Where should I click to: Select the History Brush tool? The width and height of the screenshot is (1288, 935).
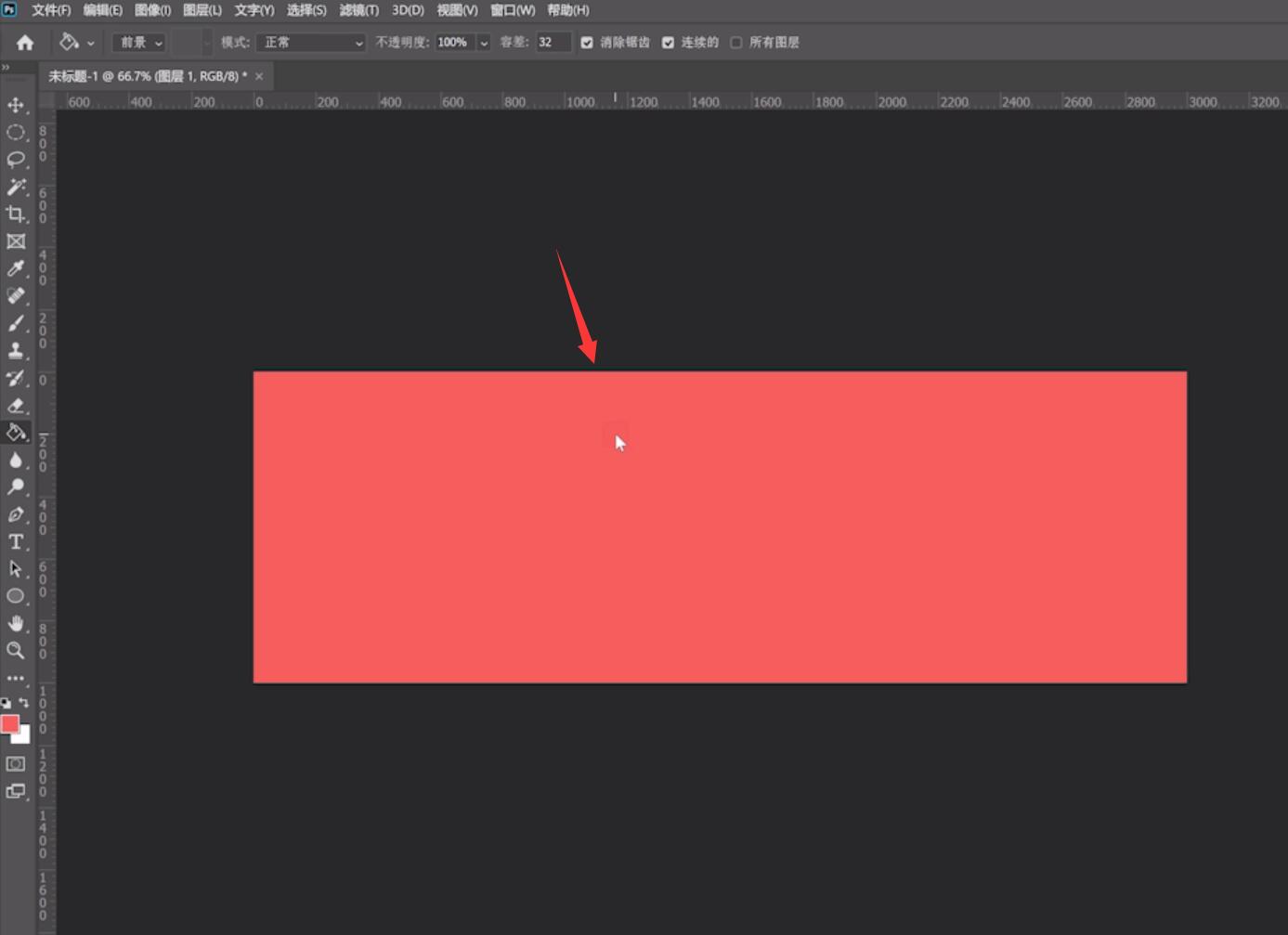click(16, 378)
